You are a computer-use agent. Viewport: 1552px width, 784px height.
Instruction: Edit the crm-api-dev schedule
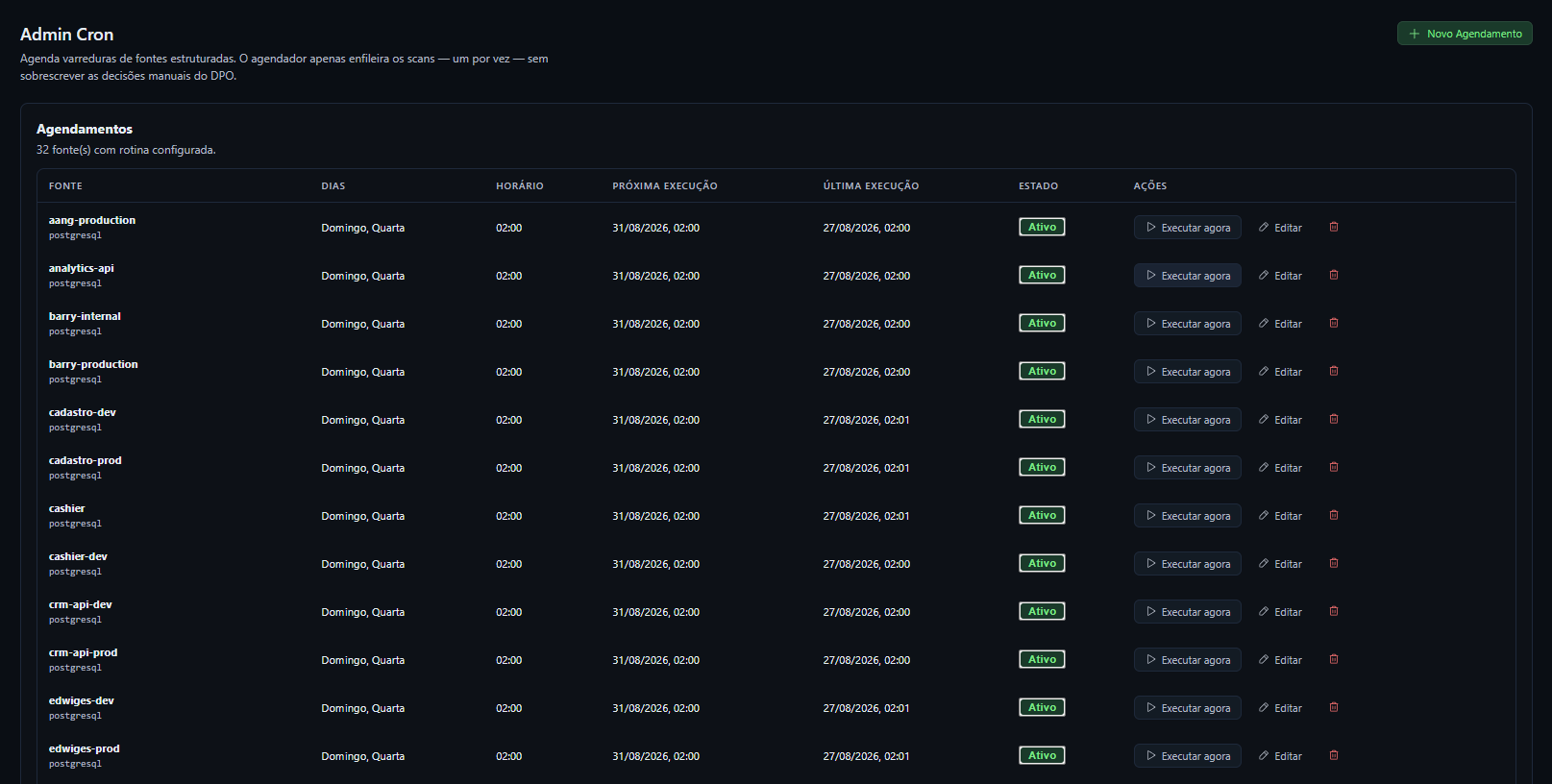point(1280,612)
